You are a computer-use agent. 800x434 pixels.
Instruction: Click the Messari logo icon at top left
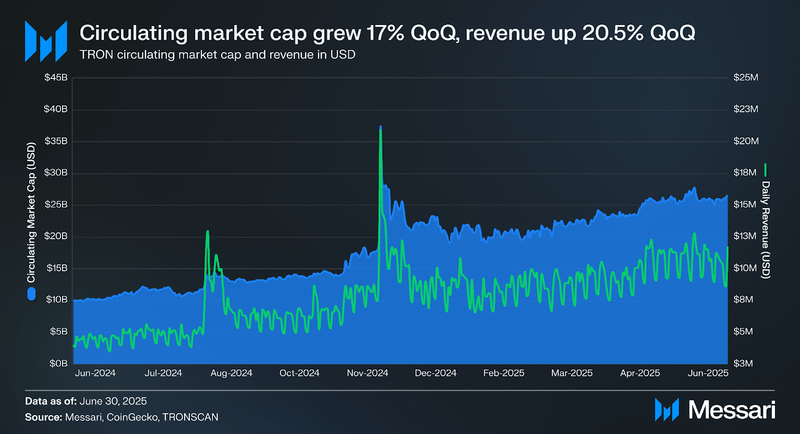(x=46, y=41)
